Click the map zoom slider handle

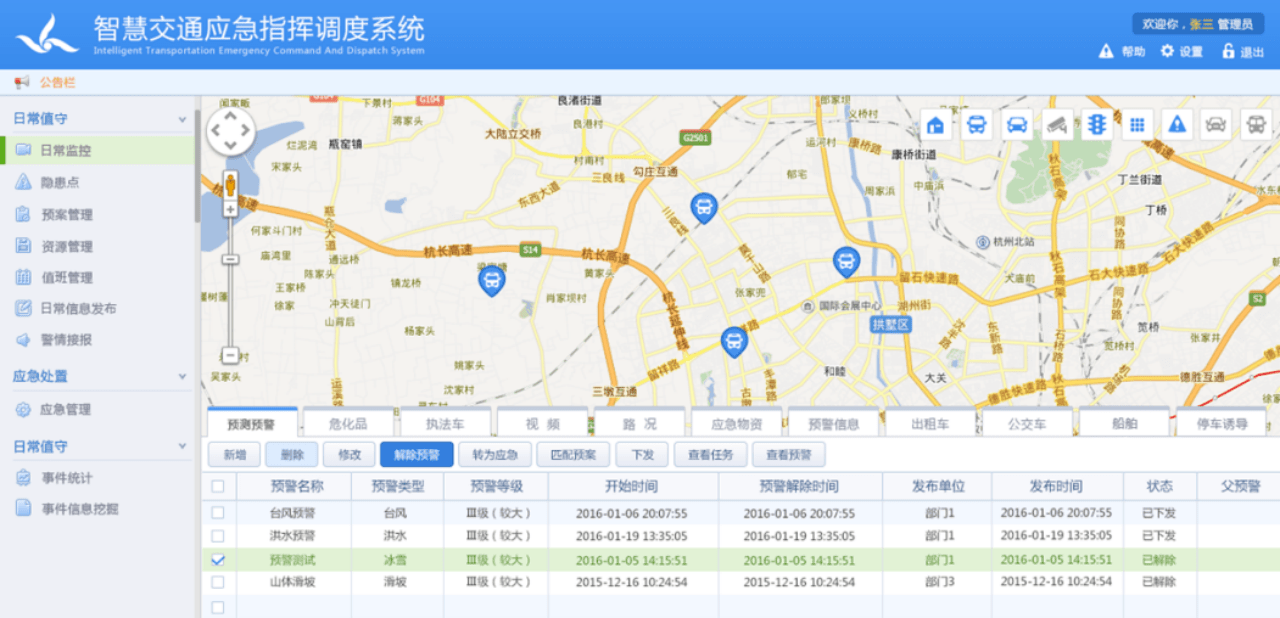(x=230, y=259)
